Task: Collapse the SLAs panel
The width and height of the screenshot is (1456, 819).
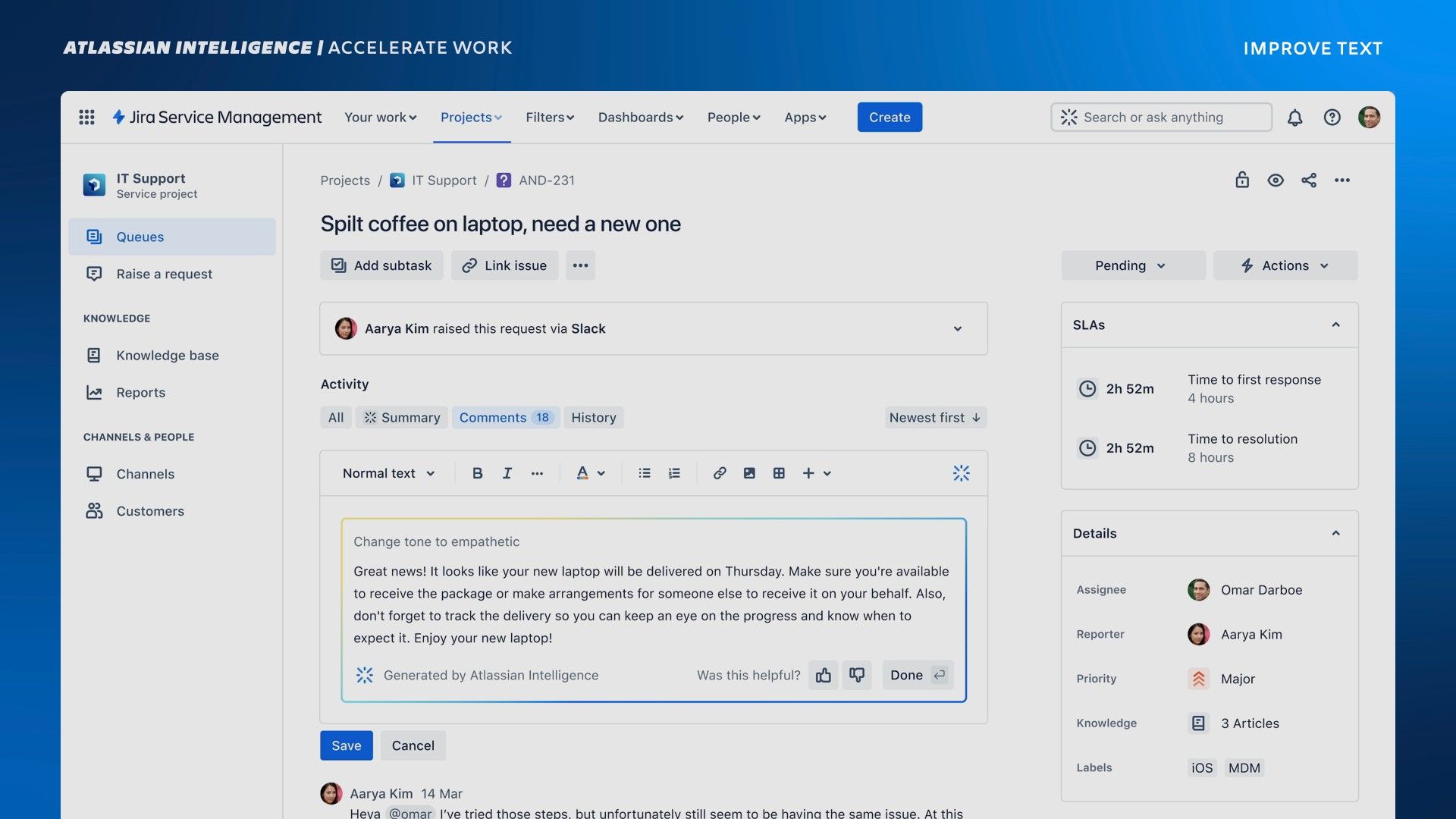Action: (x=1335, y=325)
